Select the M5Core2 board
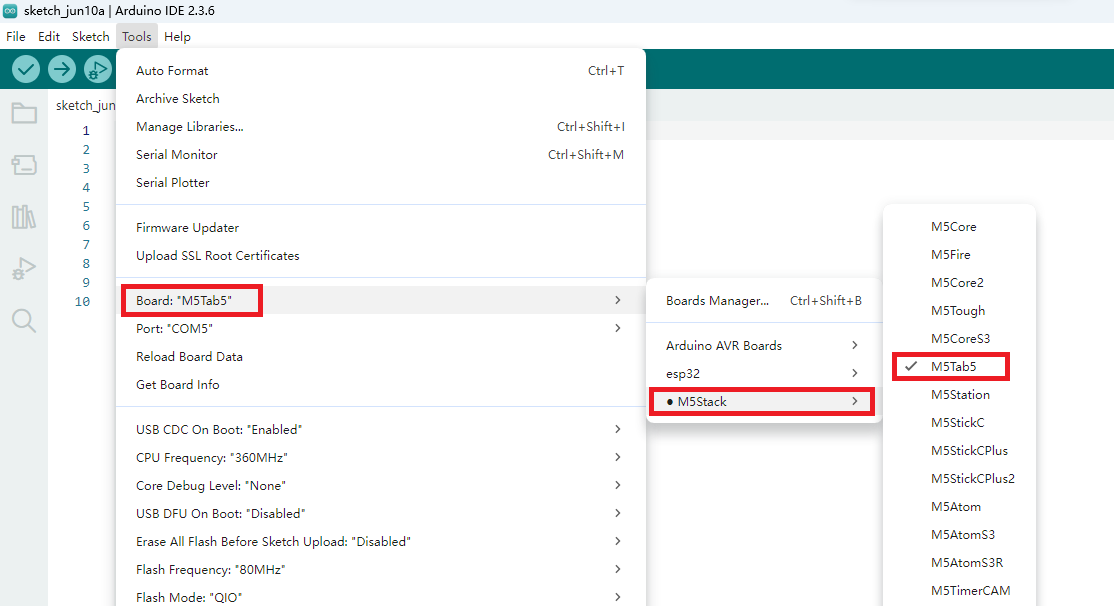 (x=959, y=283)
